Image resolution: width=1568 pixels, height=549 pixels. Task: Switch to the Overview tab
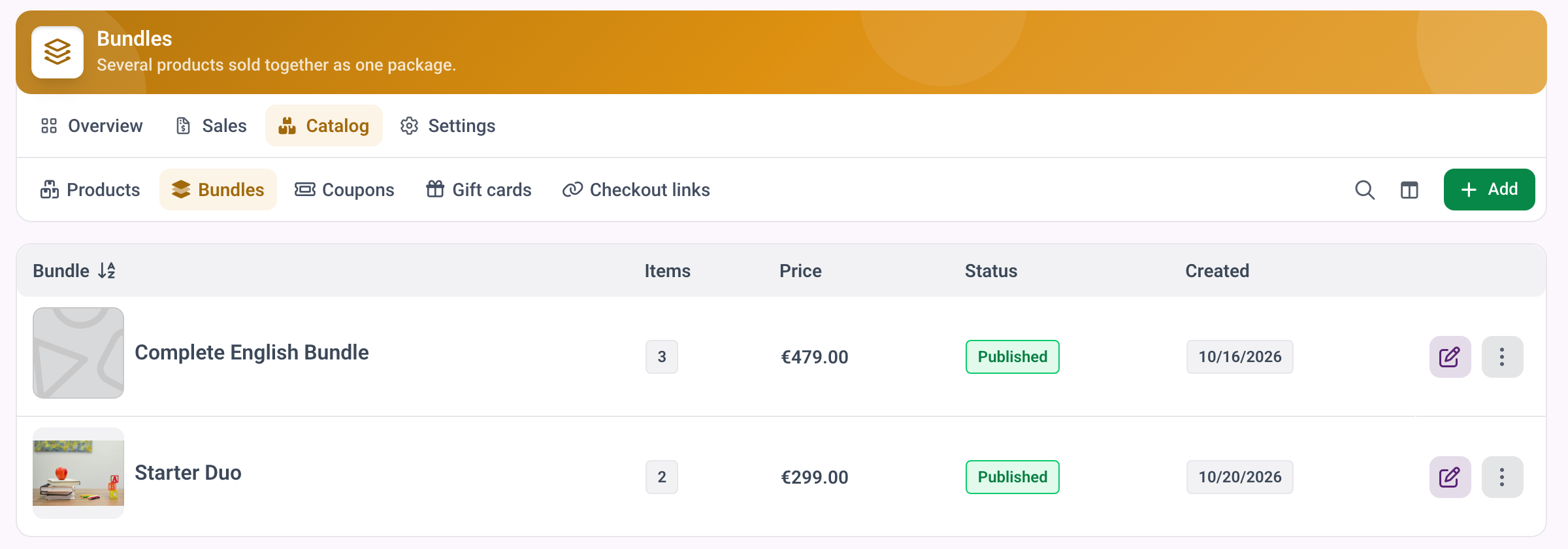(x=91, y=125)
